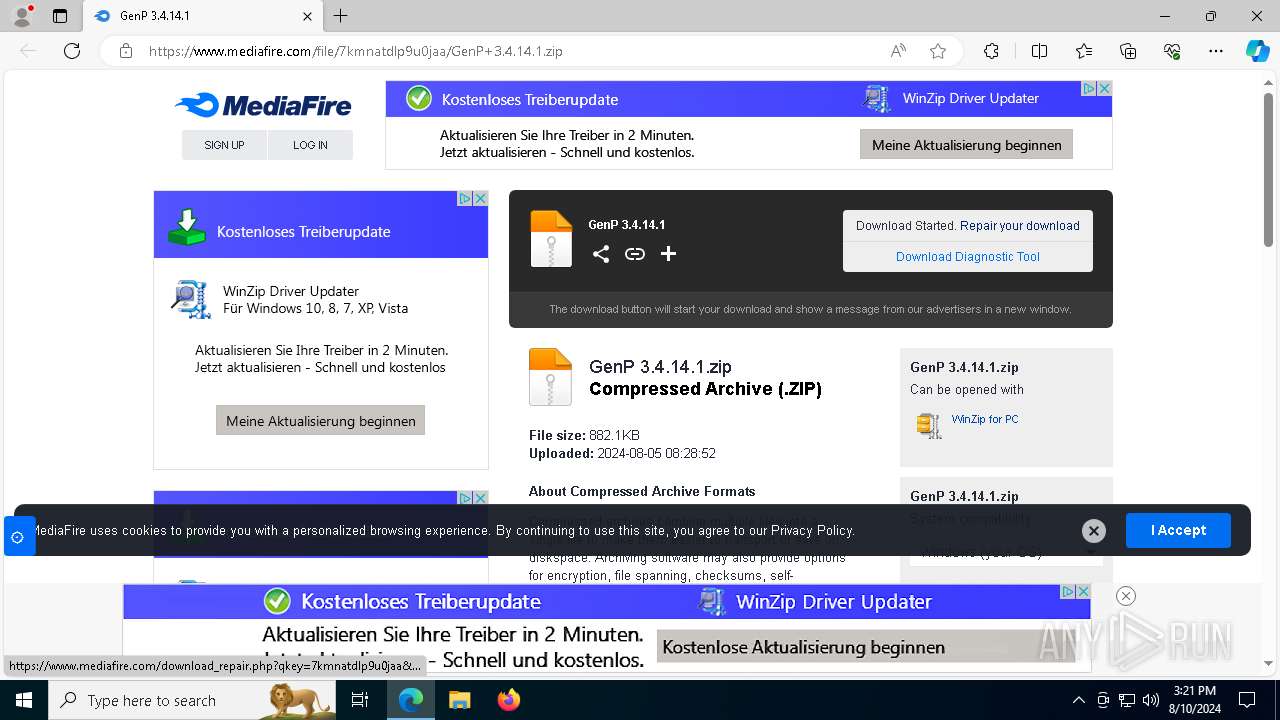Open a new browser tab
Image resolution: width=1280 pixels, height=720 pixels.
tap(341, 16)
